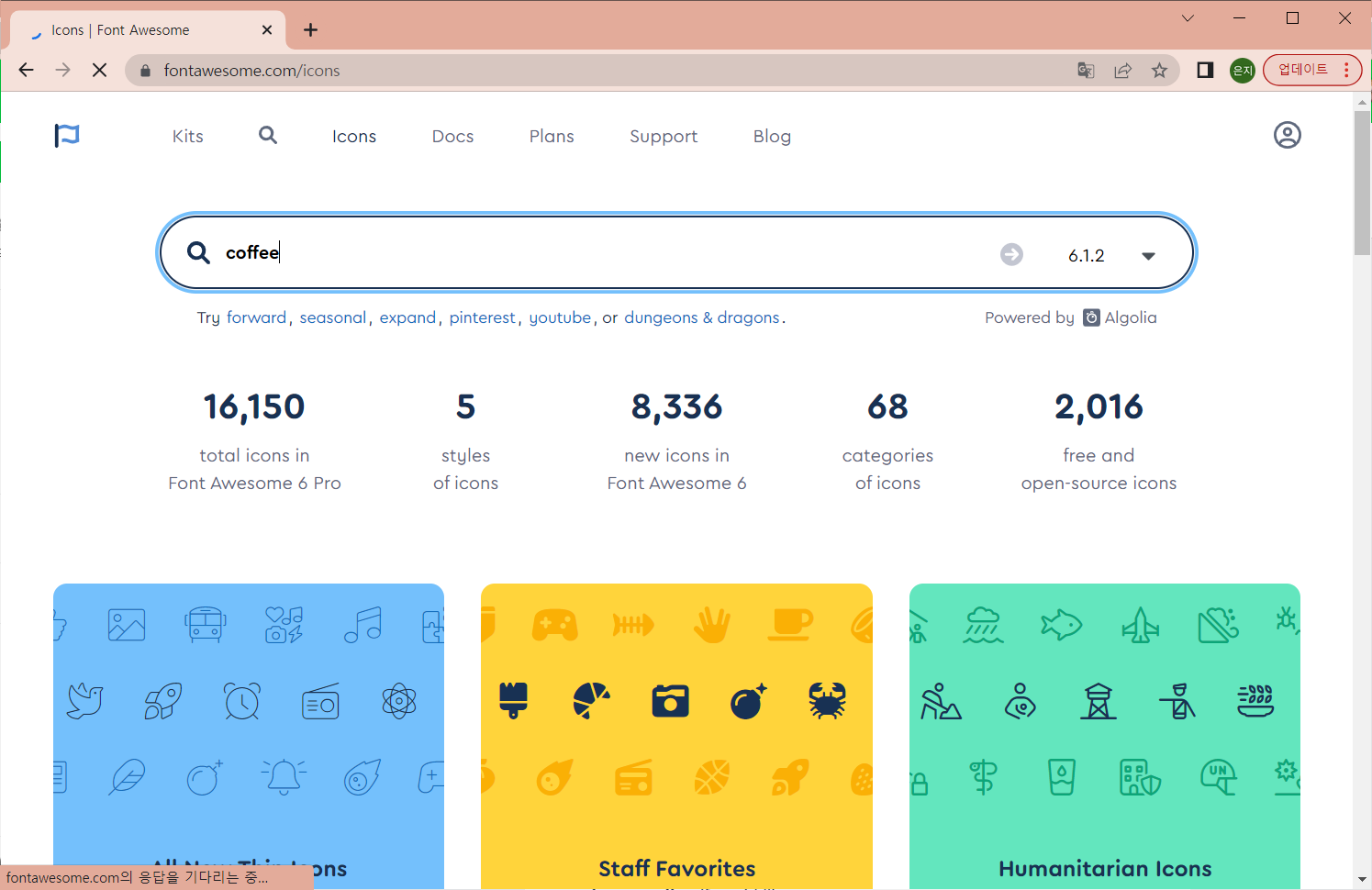Viewport: 1372px width, 890px height.
Task: Open a new browser tab
Action: [x=311, y=30]
